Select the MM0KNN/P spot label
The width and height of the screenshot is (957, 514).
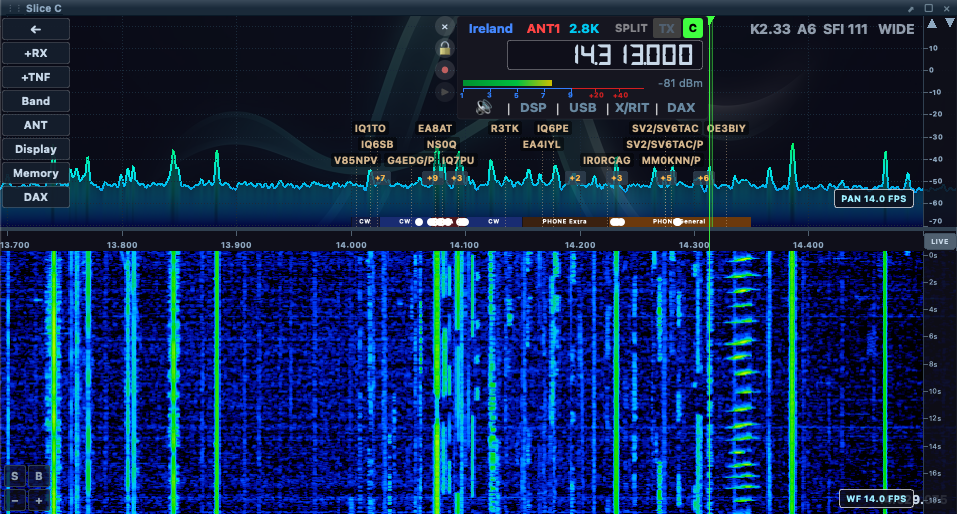click(671, 161)
